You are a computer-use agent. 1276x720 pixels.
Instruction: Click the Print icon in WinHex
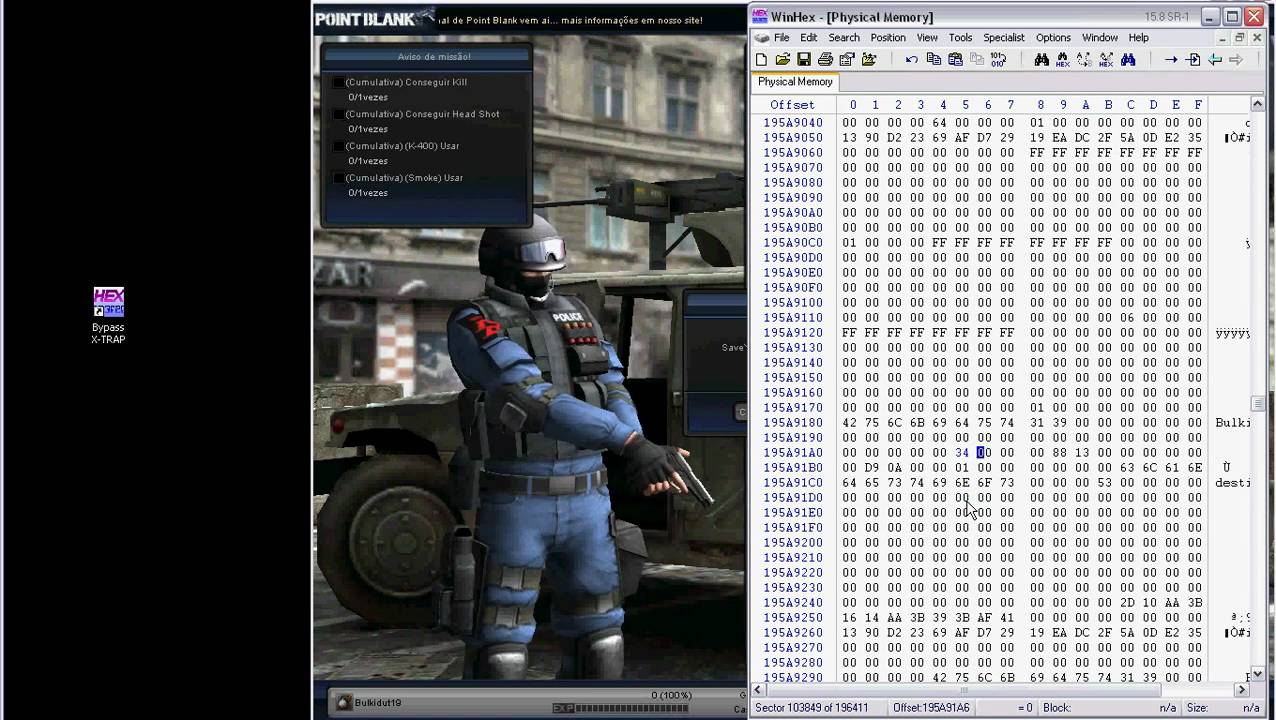point(825,60)
